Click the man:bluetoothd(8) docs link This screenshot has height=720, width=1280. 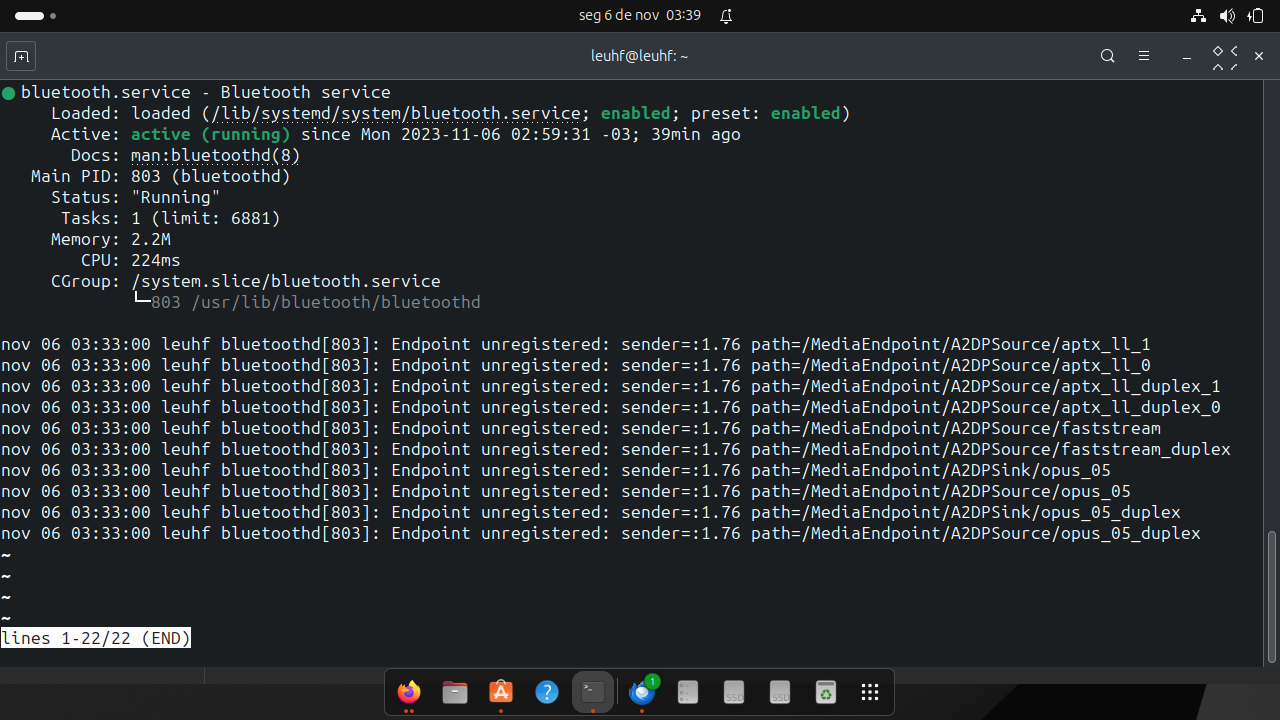(x=216, y=155)
